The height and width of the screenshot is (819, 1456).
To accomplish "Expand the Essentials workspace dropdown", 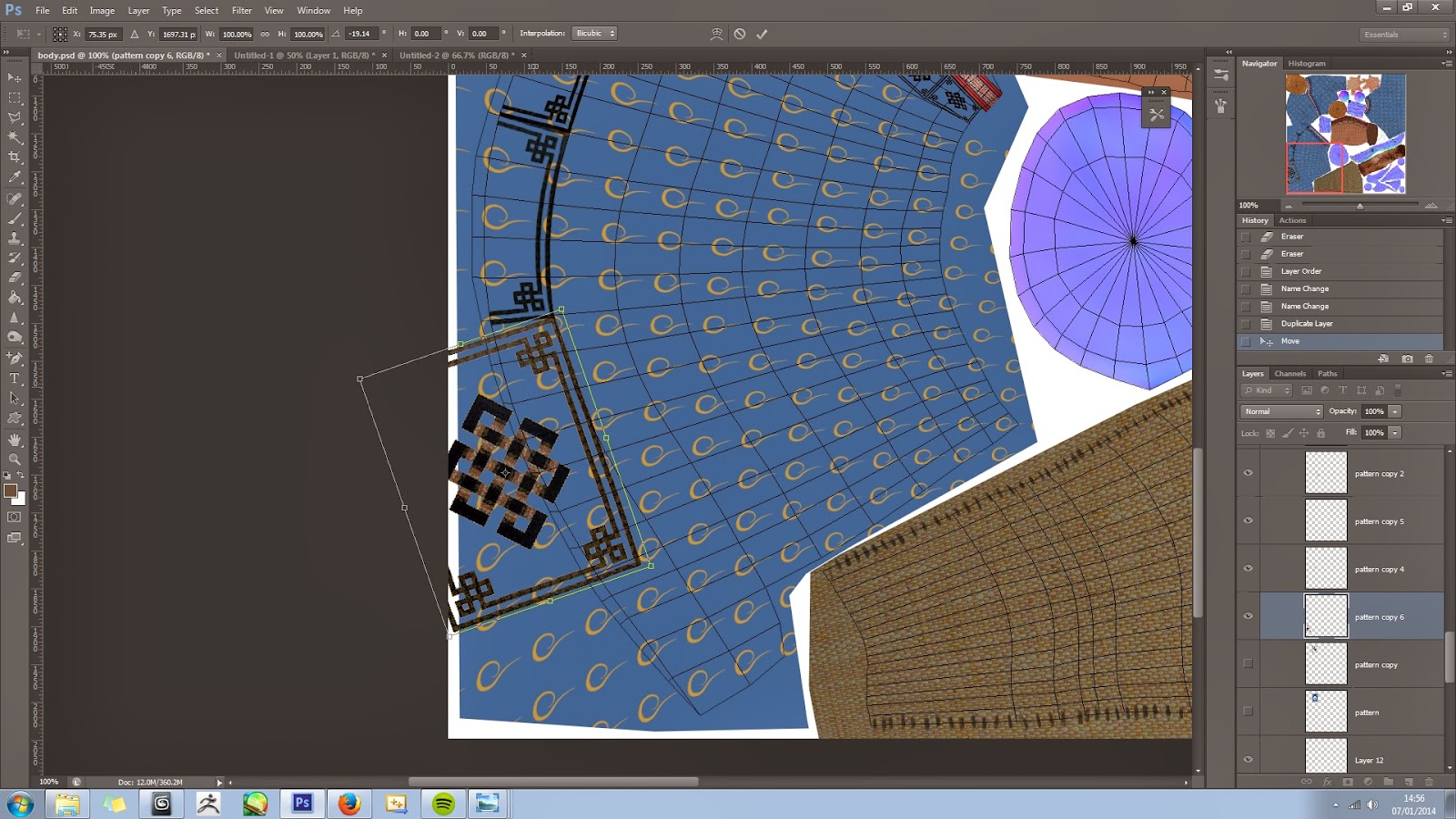I will [x=1405, y=35].
